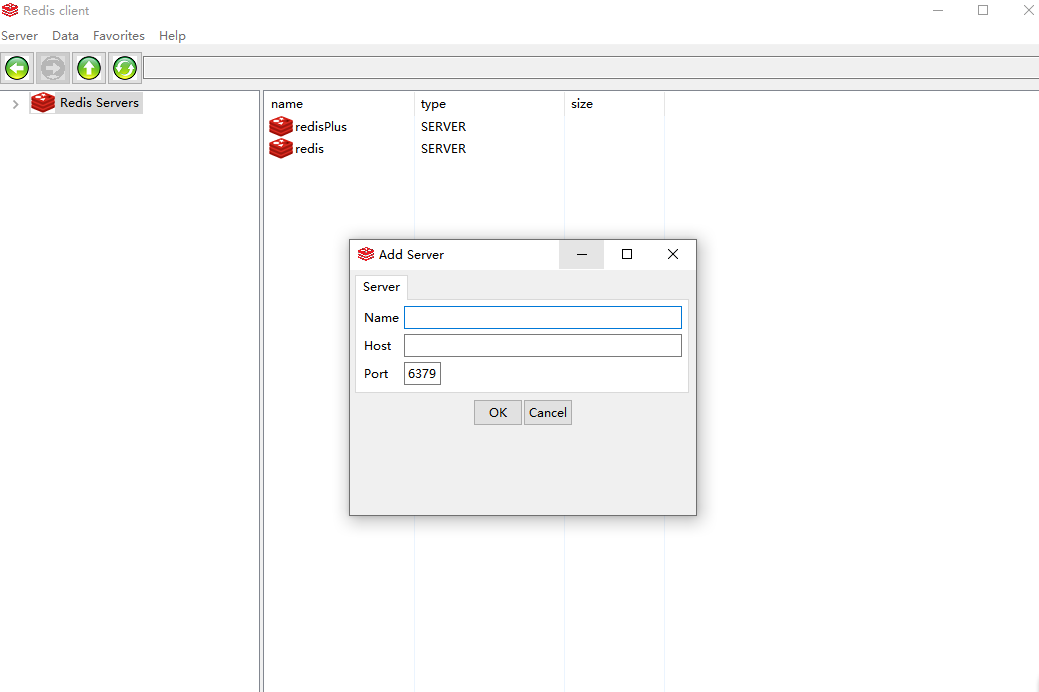Open the Data menu
Screen dimensions: 1039x692
tap(66, 36)
